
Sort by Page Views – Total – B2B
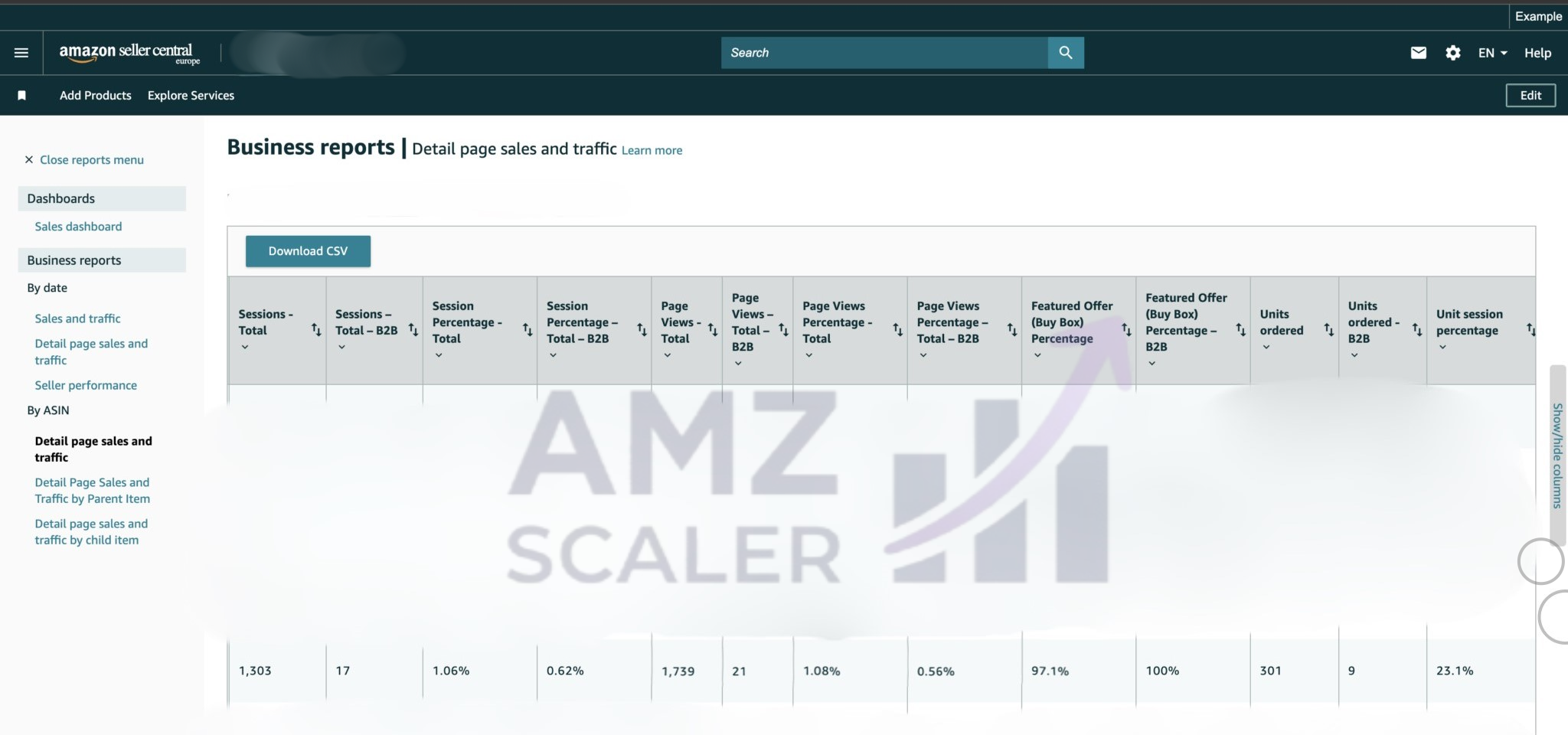[x=783, y=330]
